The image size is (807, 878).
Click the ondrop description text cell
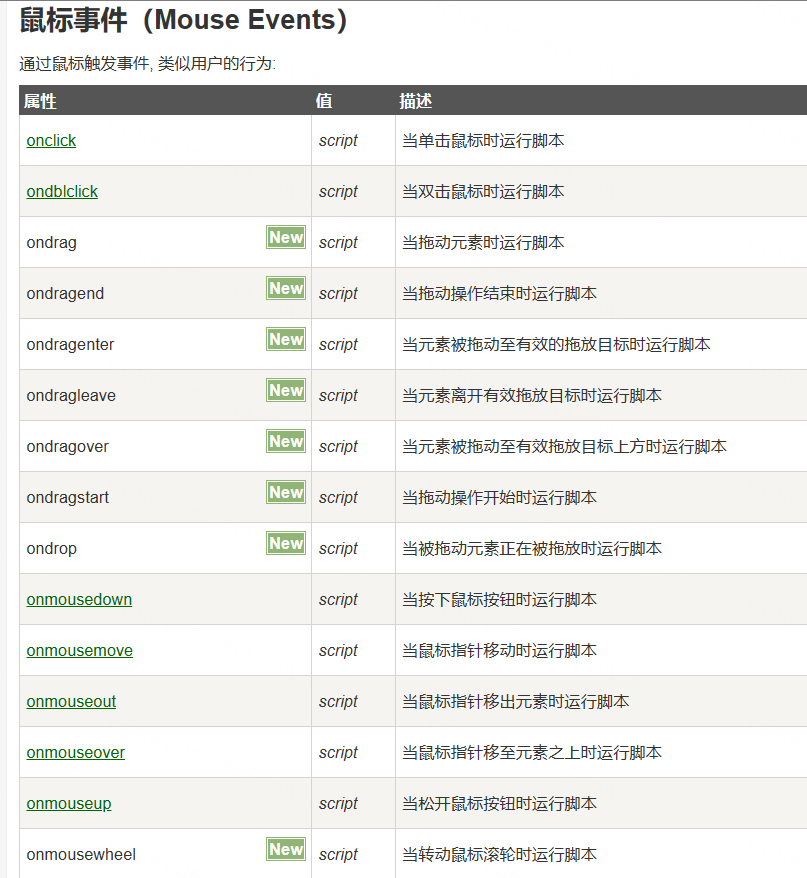[531, 549]
